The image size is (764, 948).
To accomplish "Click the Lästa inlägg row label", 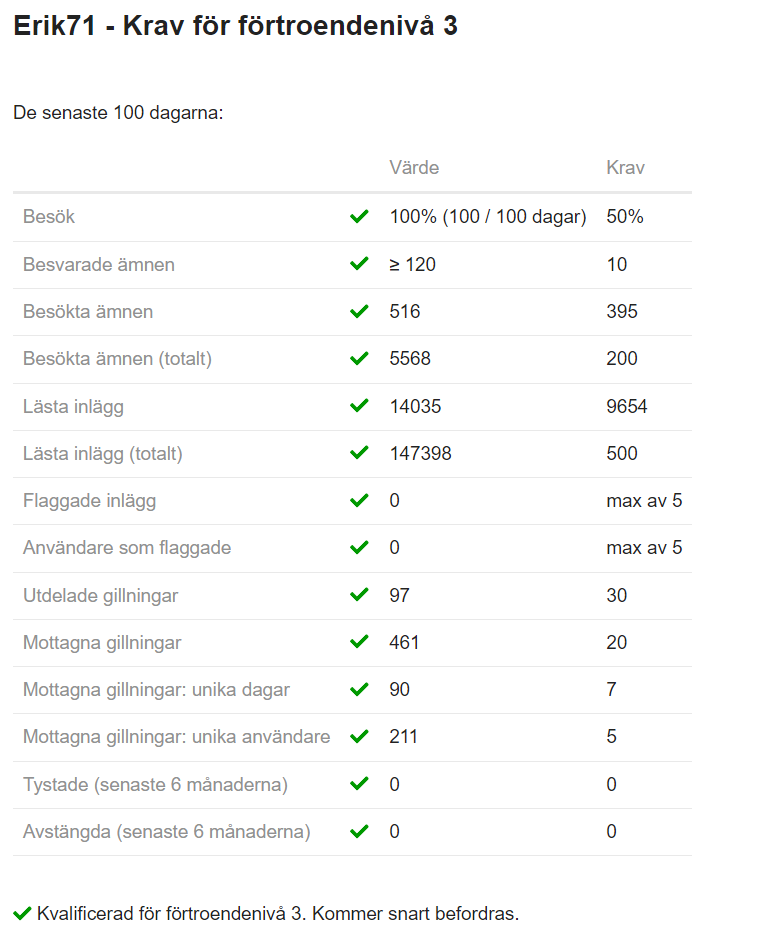I will 73,406.
